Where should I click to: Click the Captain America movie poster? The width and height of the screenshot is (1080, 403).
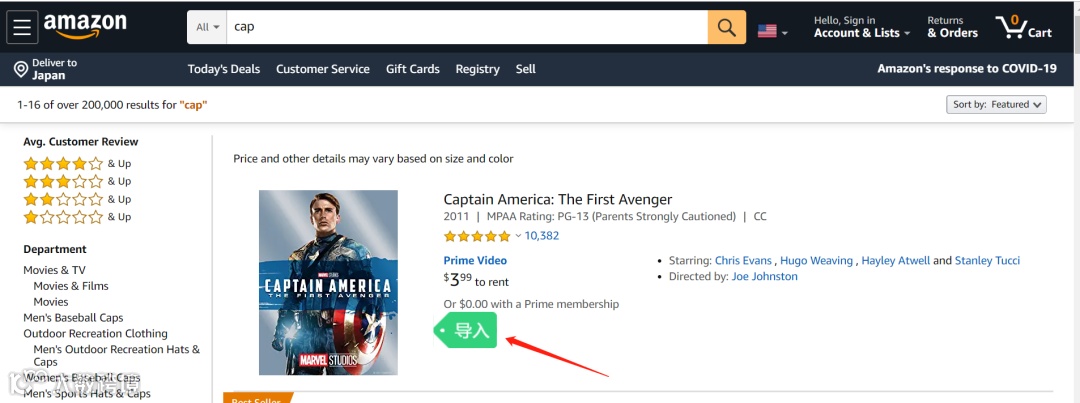tap(328, 282)
